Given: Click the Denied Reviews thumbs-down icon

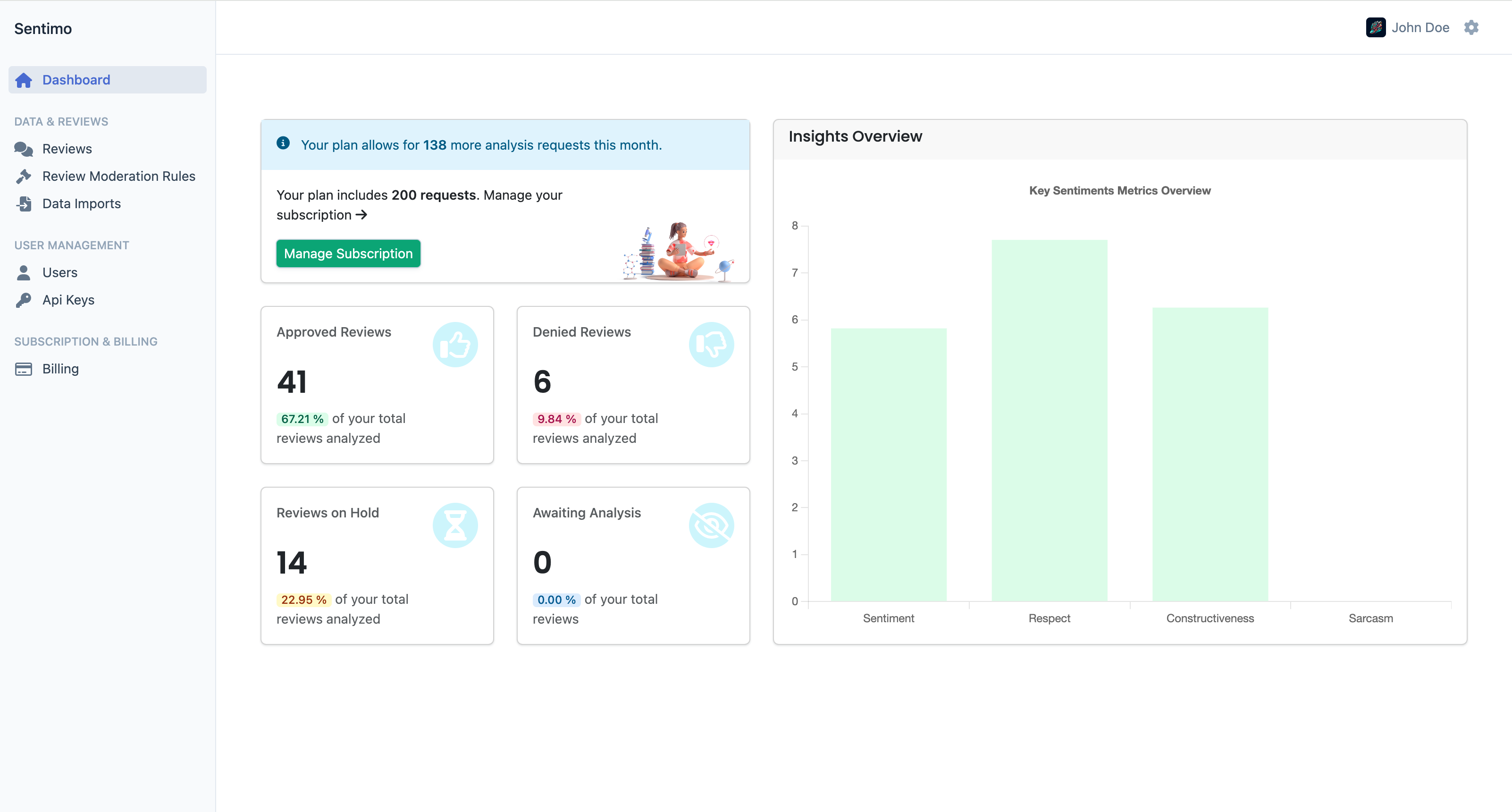Looking at the screenshot, I should 711,344.
